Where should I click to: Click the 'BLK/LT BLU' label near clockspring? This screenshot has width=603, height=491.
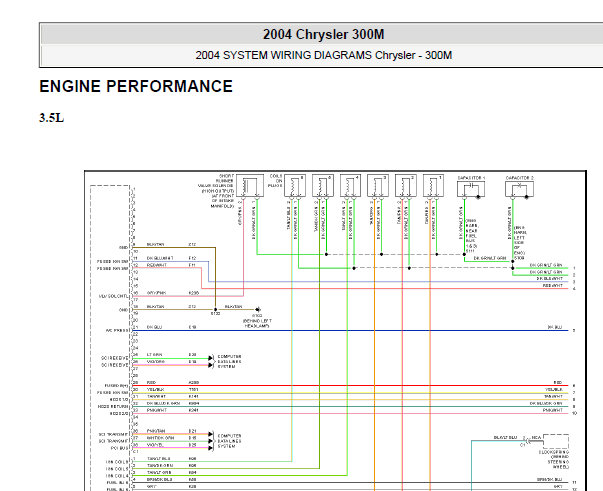[x=505, y=438]
